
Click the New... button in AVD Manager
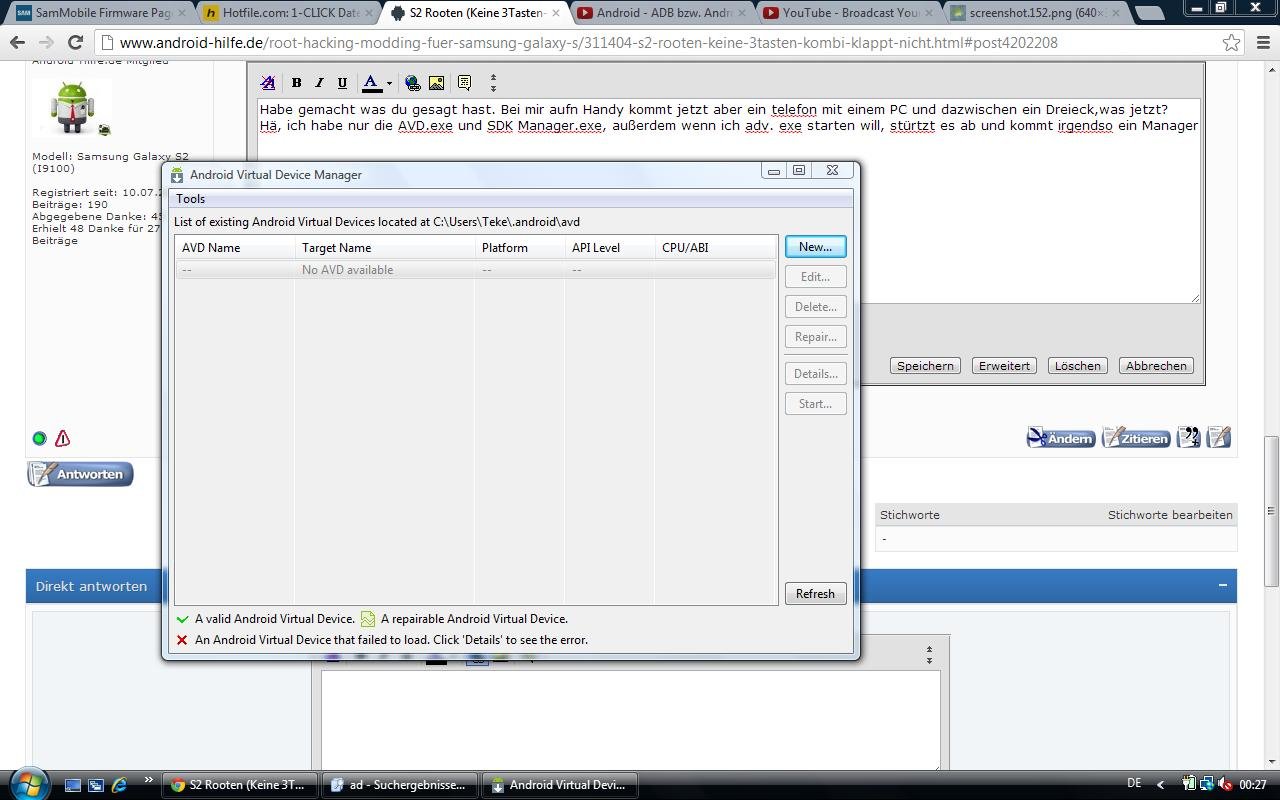pyautogui.click(x=815, y=247)
